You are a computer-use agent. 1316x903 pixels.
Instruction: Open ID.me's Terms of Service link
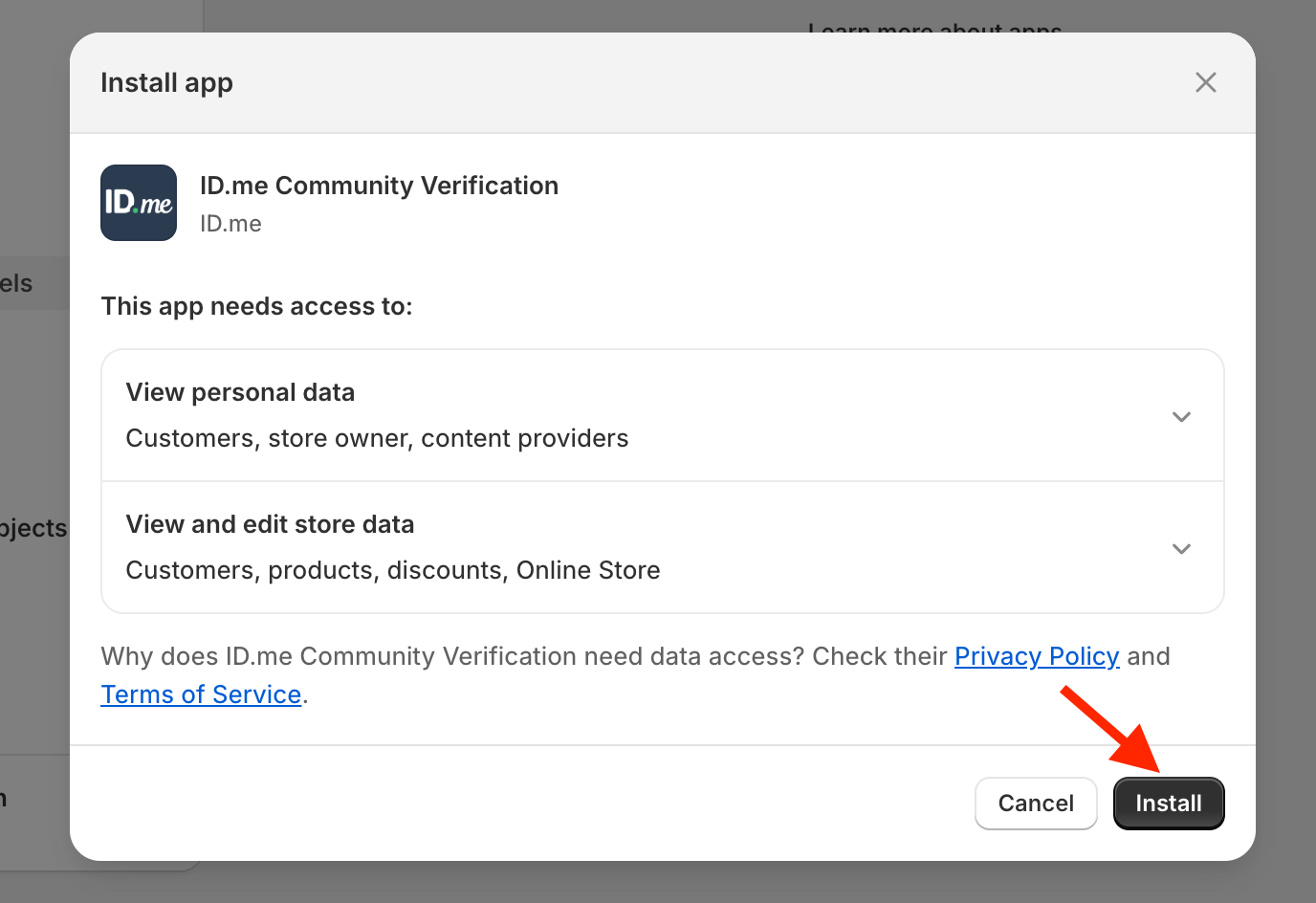coord(201,694)
